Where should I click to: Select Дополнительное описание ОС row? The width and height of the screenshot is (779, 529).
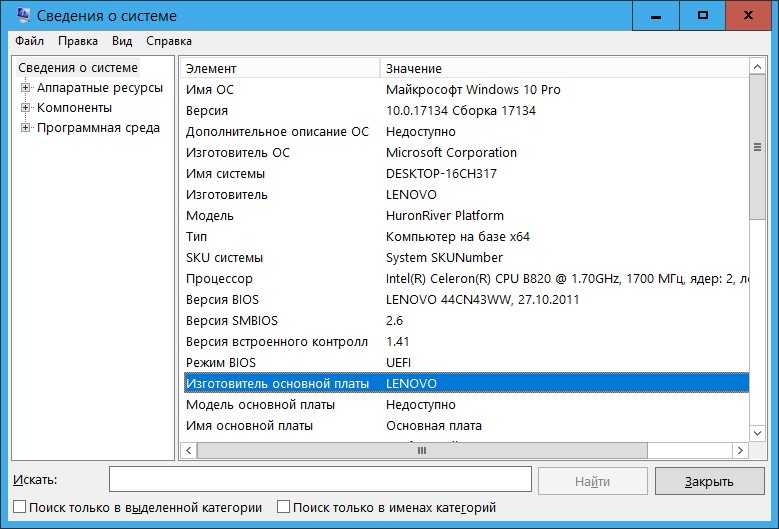(466, 132)
